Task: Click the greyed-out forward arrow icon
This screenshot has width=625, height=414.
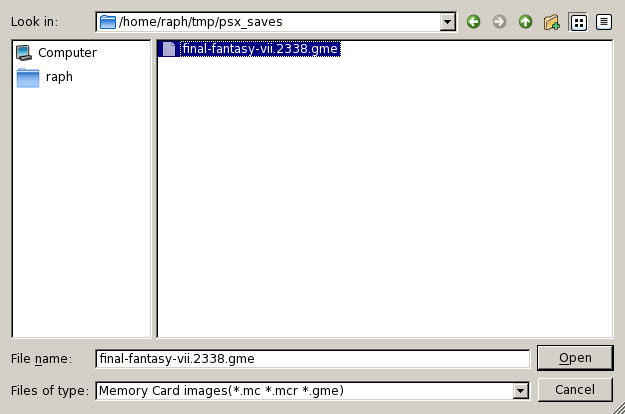Action: (x=499, y=22)
